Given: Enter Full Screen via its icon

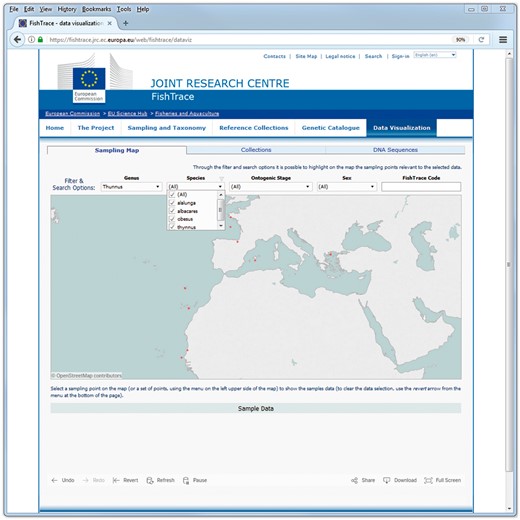Looking at the screenshot, I should pos(428,480).
